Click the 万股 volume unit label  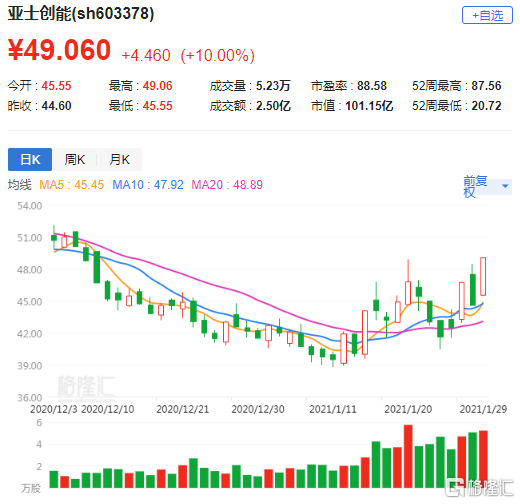tap(31, 488)
